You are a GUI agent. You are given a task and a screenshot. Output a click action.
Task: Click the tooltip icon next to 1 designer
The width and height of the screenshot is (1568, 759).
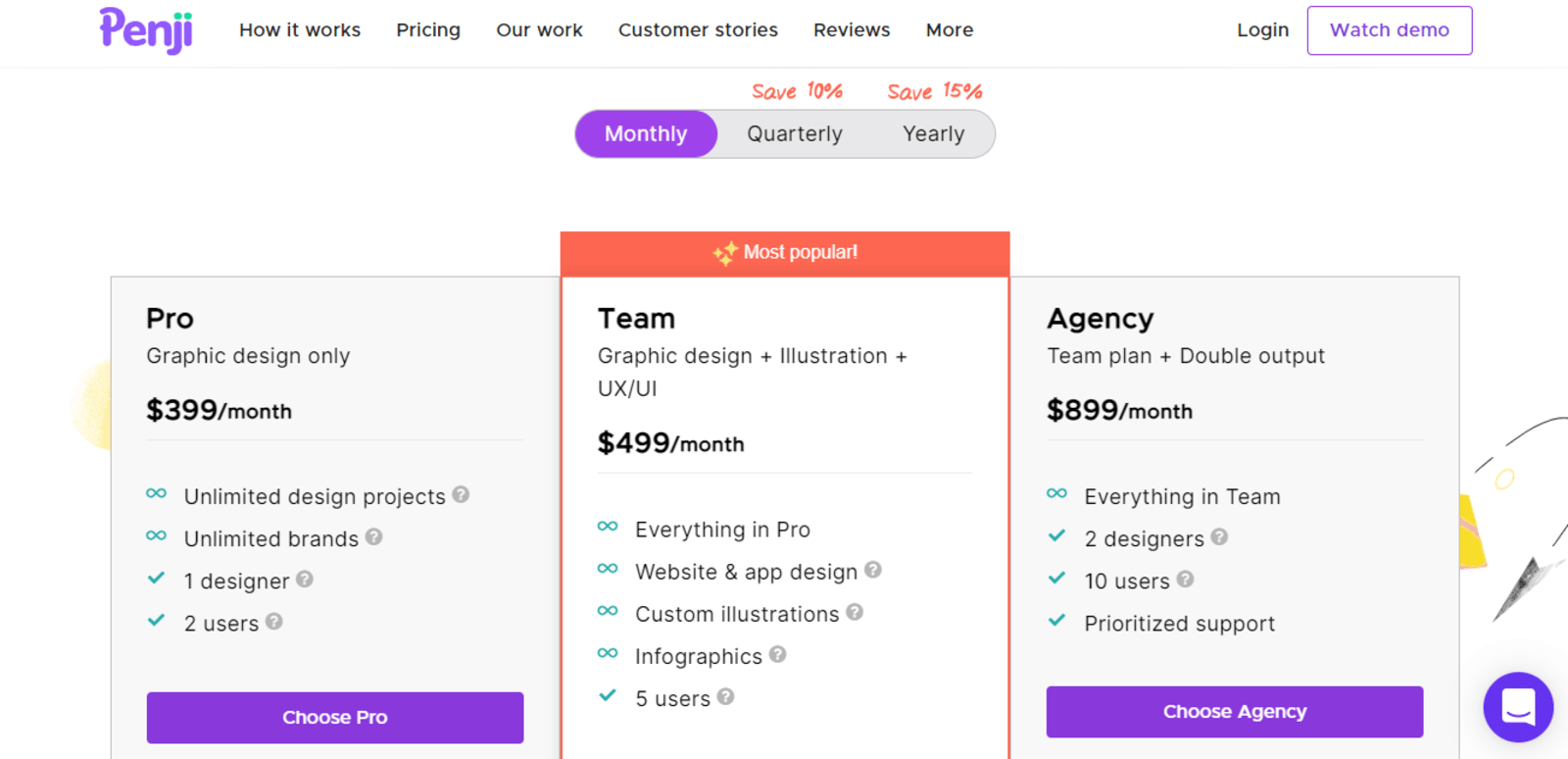click(306, 581)
